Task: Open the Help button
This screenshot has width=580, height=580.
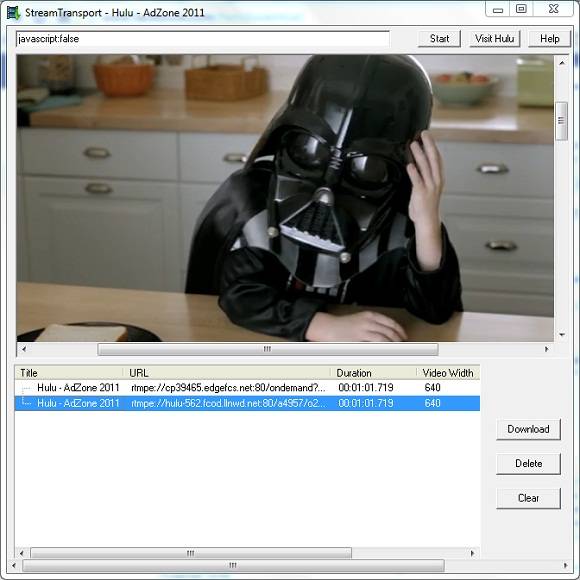Action: click(x=549, y=38)
